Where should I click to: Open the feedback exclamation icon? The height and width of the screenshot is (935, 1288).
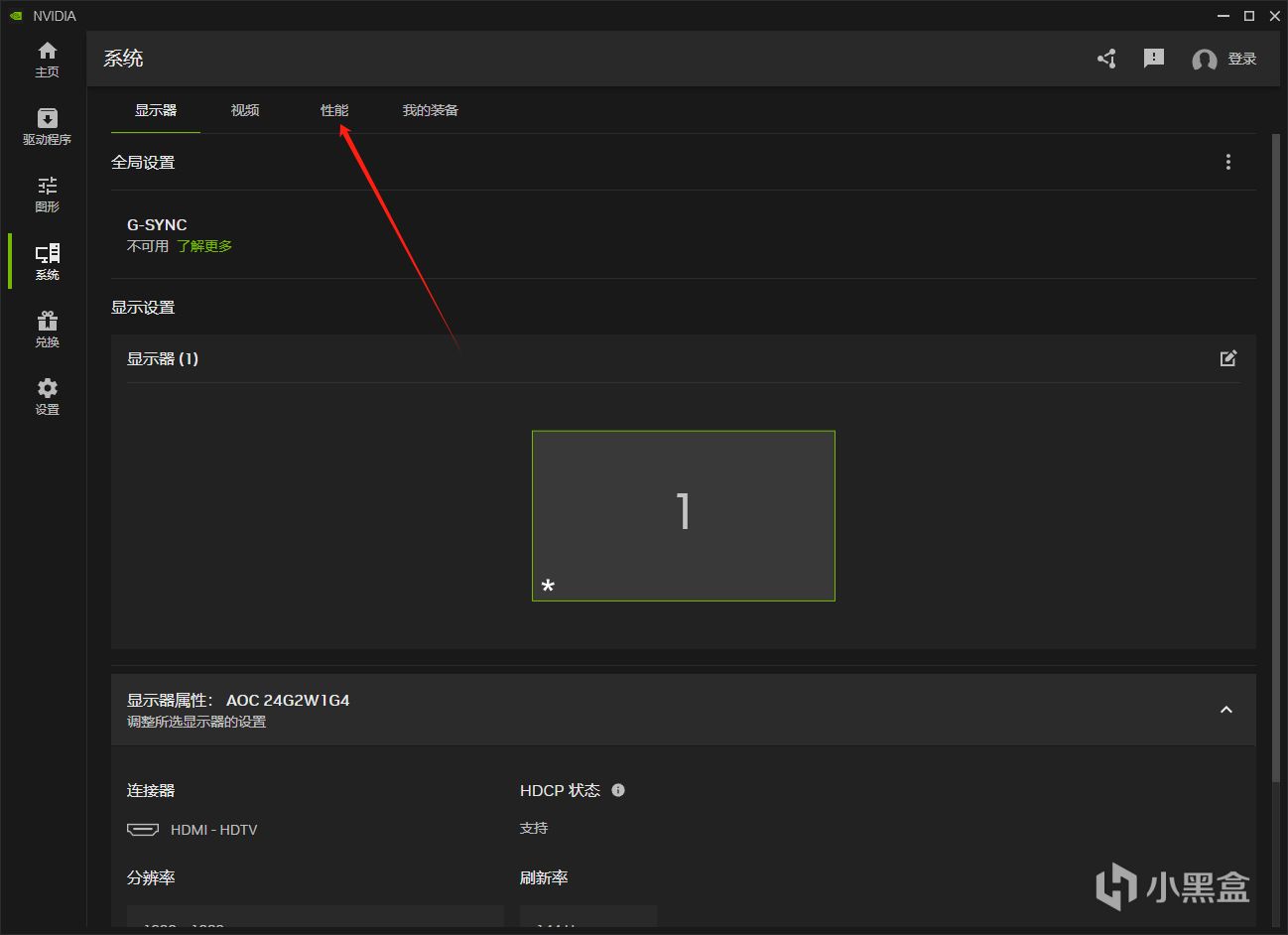(1153, 59)
